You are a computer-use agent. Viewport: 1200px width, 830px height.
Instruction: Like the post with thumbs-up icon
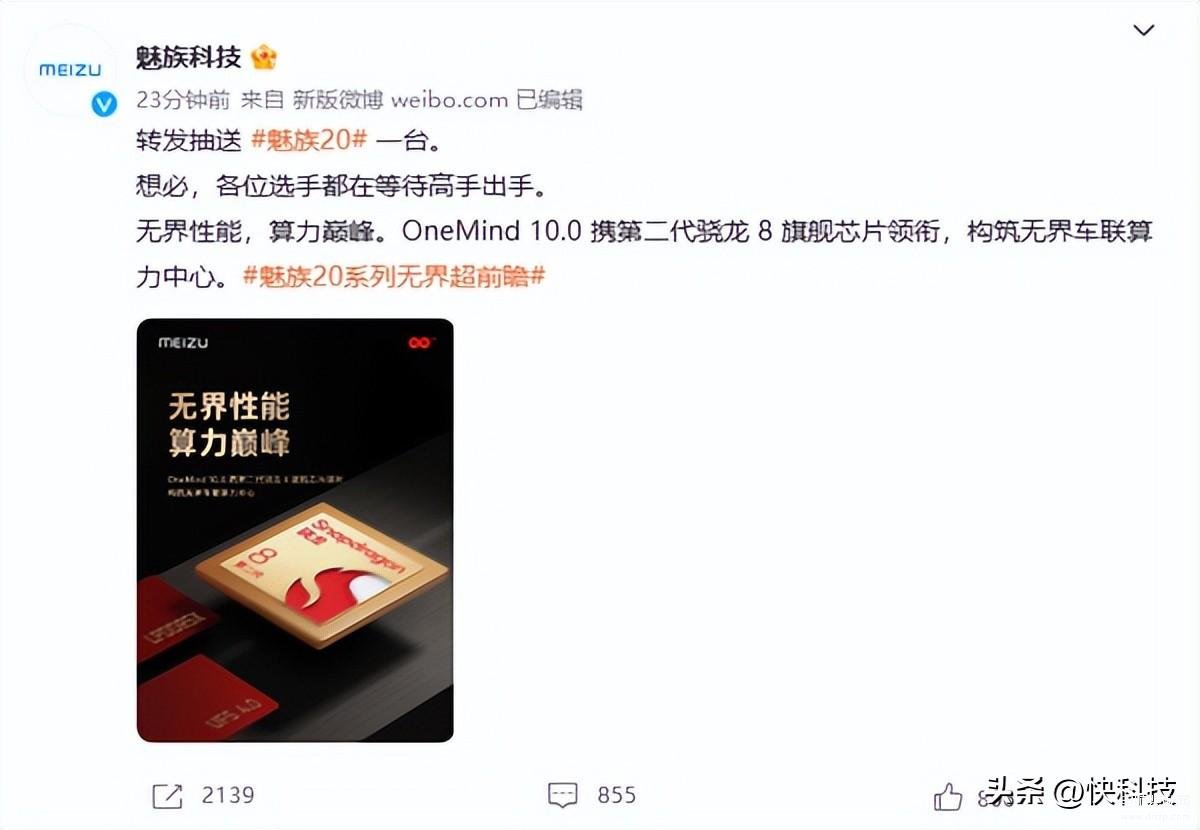(947, 796)
